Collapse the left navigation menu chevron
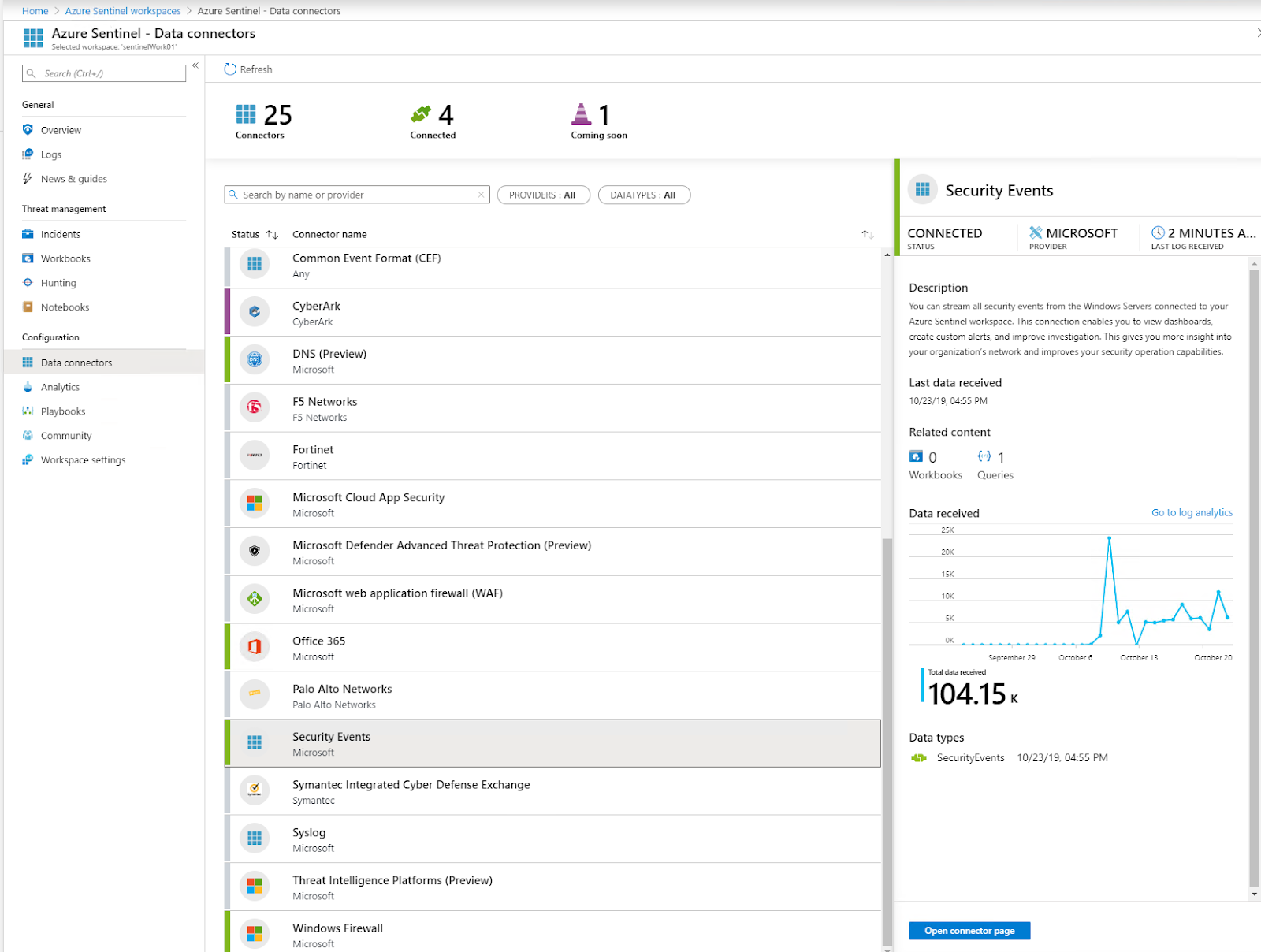Screen dimensions: 1261x952 pyautogui.click(x=195, y=65)
